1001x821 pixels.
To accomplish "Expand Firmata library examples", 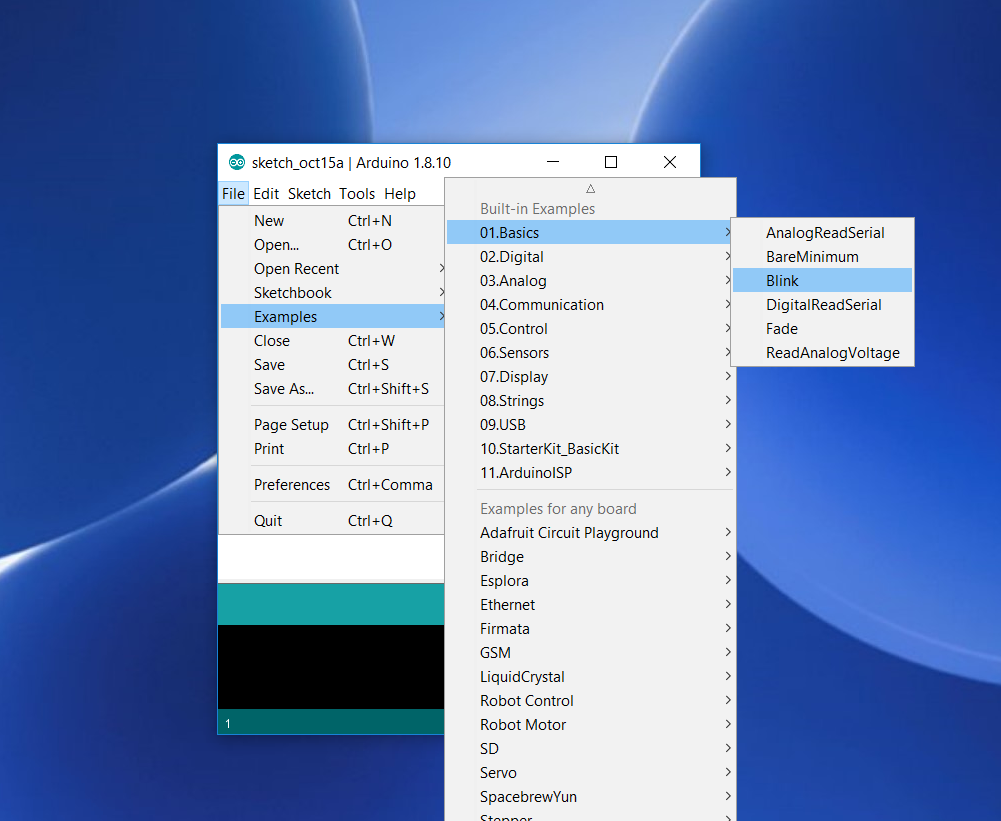I will click(x=590, y=629).
